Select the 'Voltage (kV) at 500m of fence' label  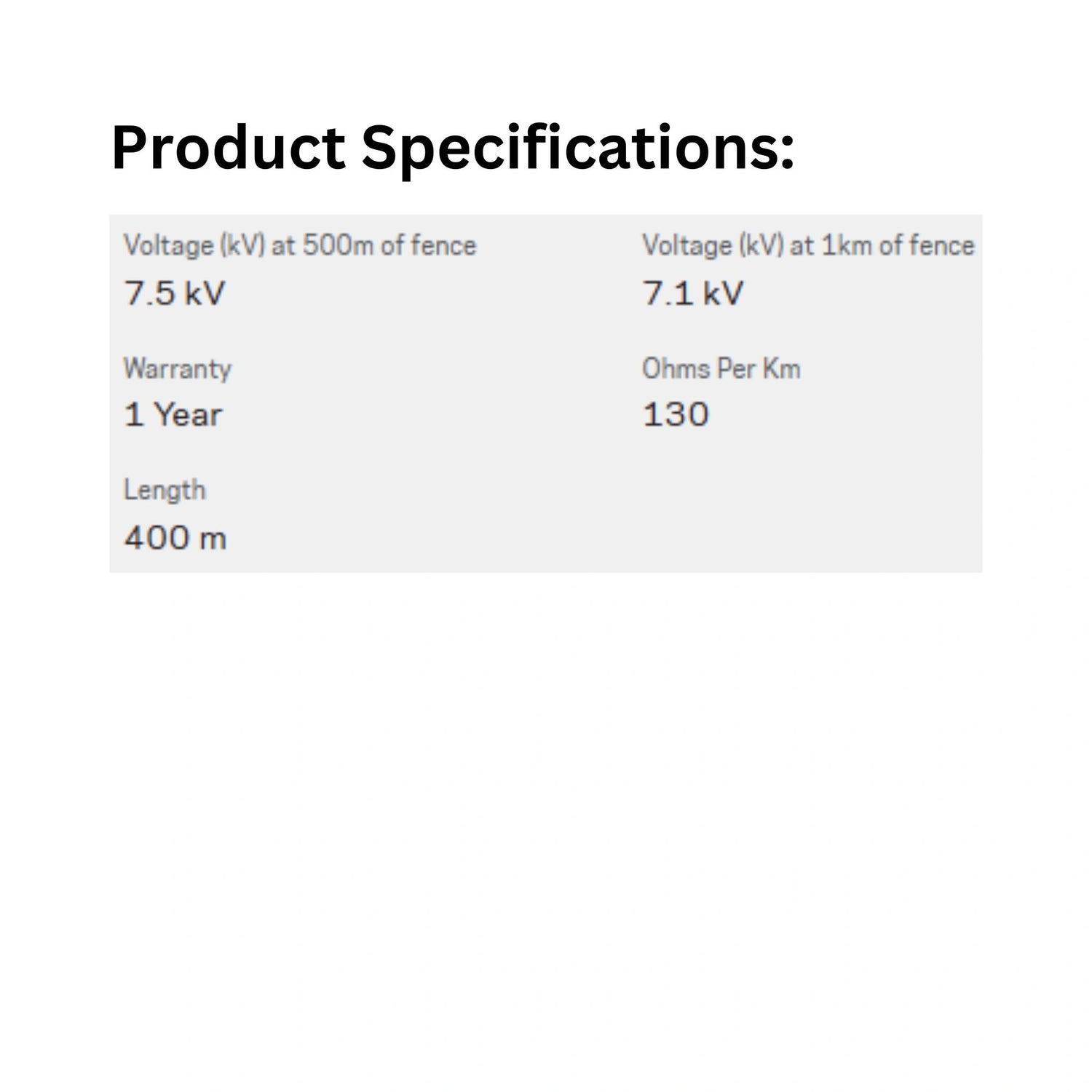(x=299, y=245)
